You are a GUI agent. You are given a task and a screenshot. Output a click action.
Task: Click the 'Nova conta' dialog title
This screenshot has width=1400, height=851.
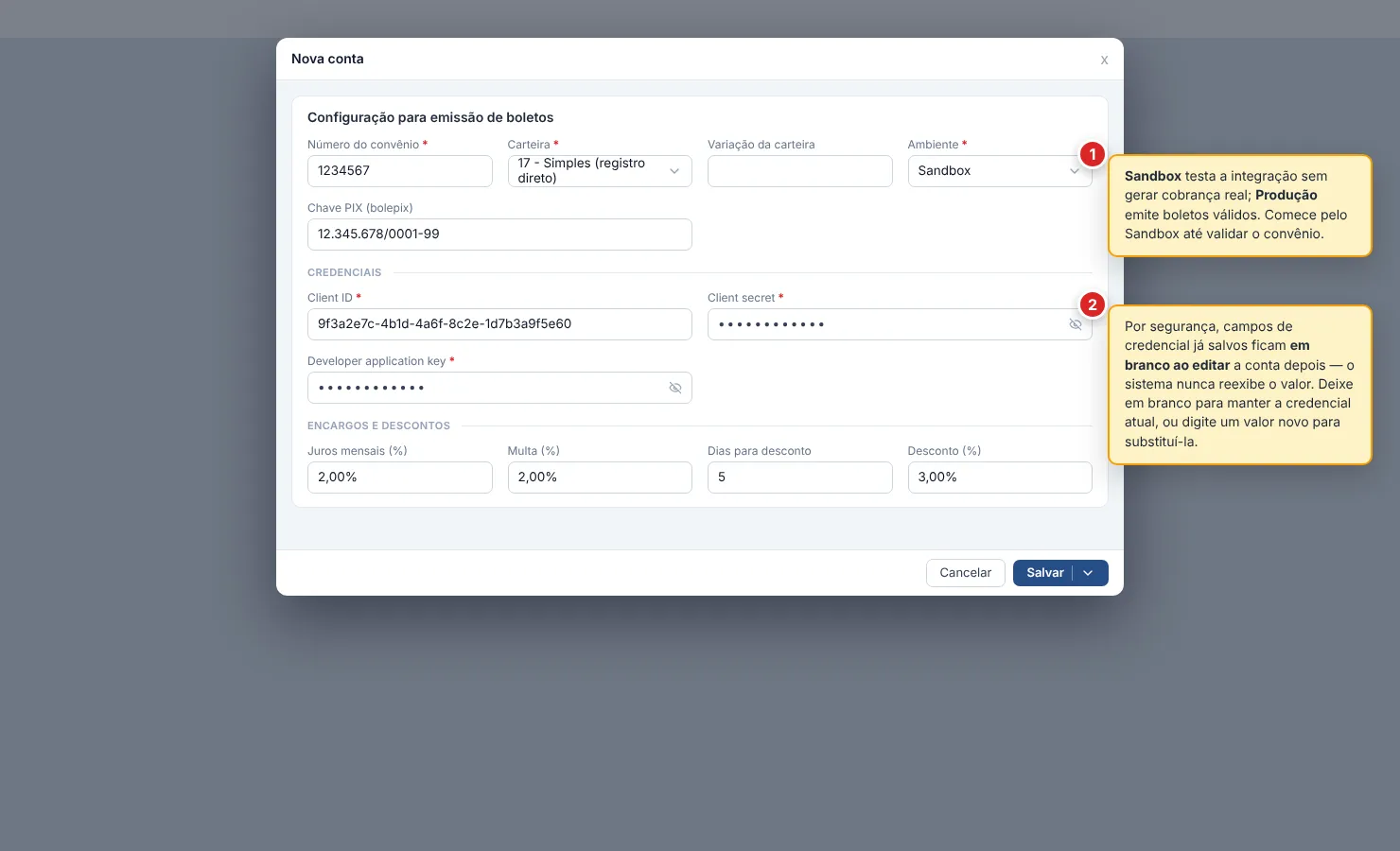(x=327, y=59)
